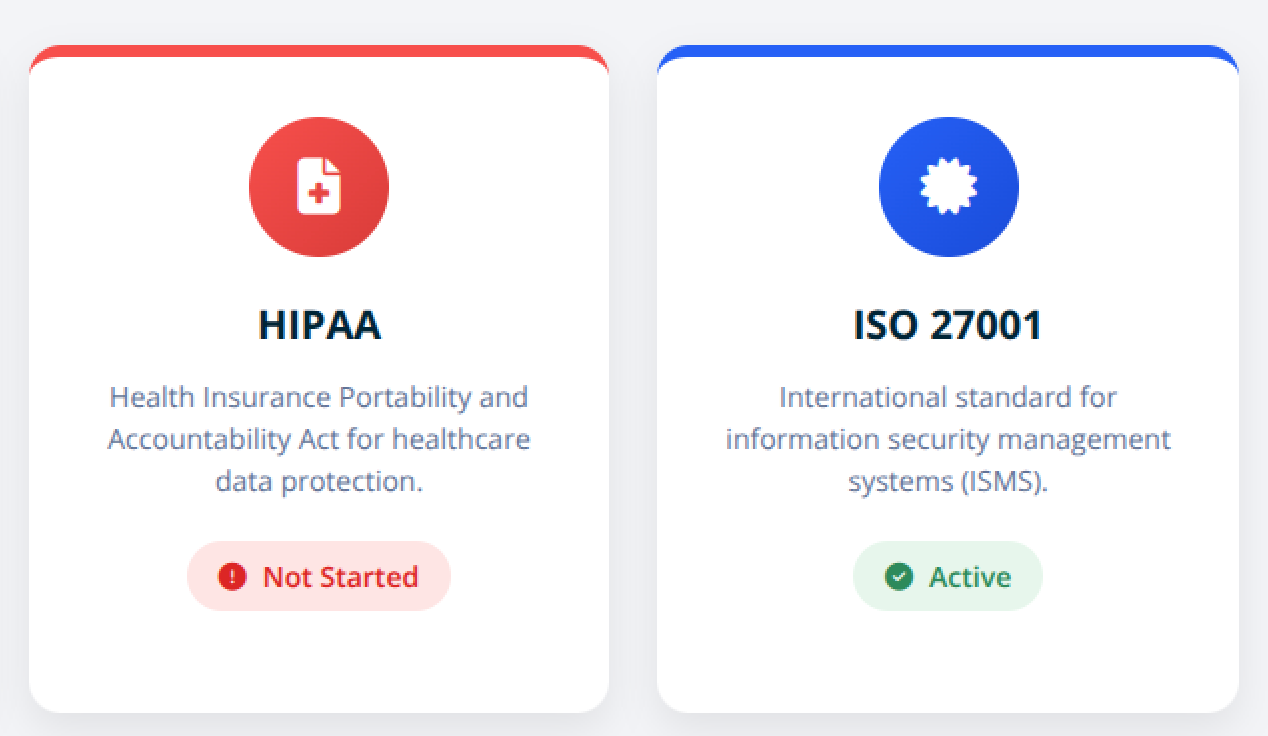Click the "Not Started" text label

coord(340,577)
